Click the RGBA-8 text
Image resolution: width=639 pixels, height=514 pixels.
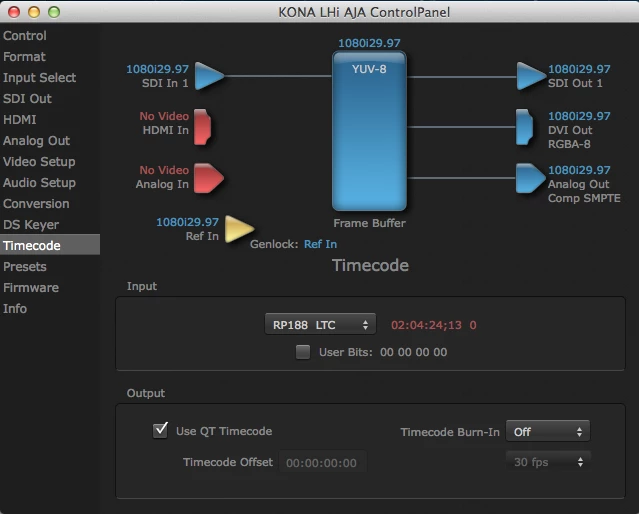[569, 144]
